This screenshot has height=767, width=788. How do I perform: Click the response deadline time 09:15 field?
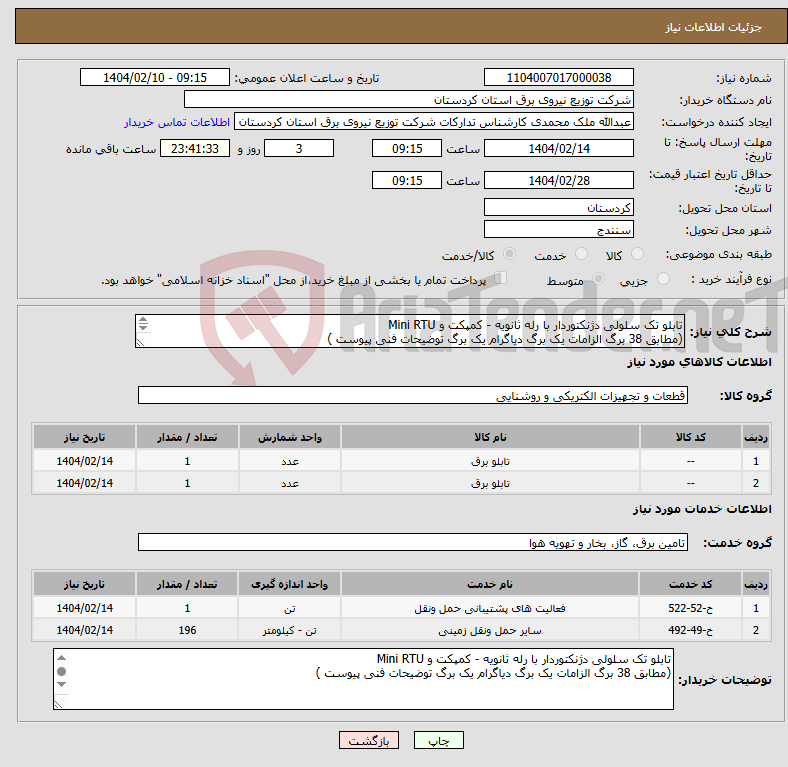point(407,148)
